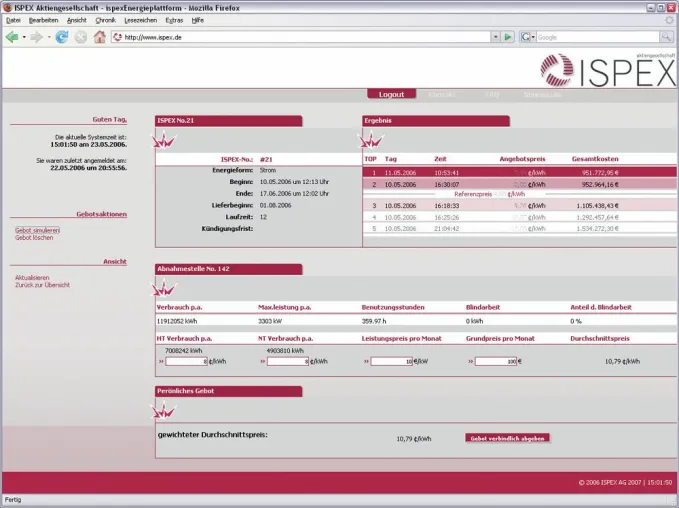
Task: Open the search engine selector dropdown
Action: coord(528,37)
